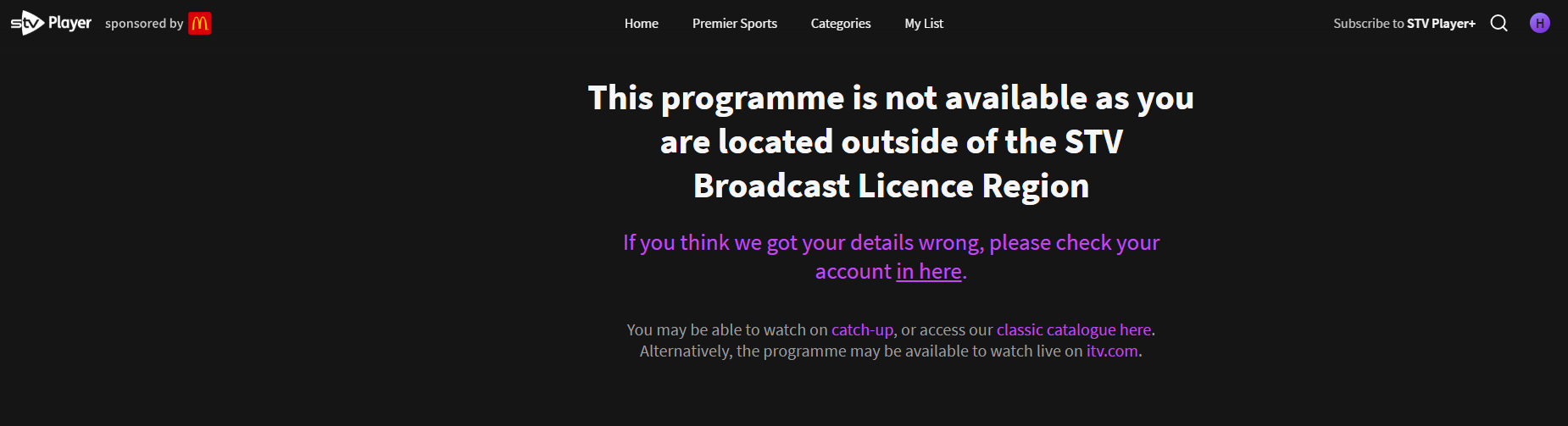
Task: Click the STV Player logo
Action: tap(51, 23)
